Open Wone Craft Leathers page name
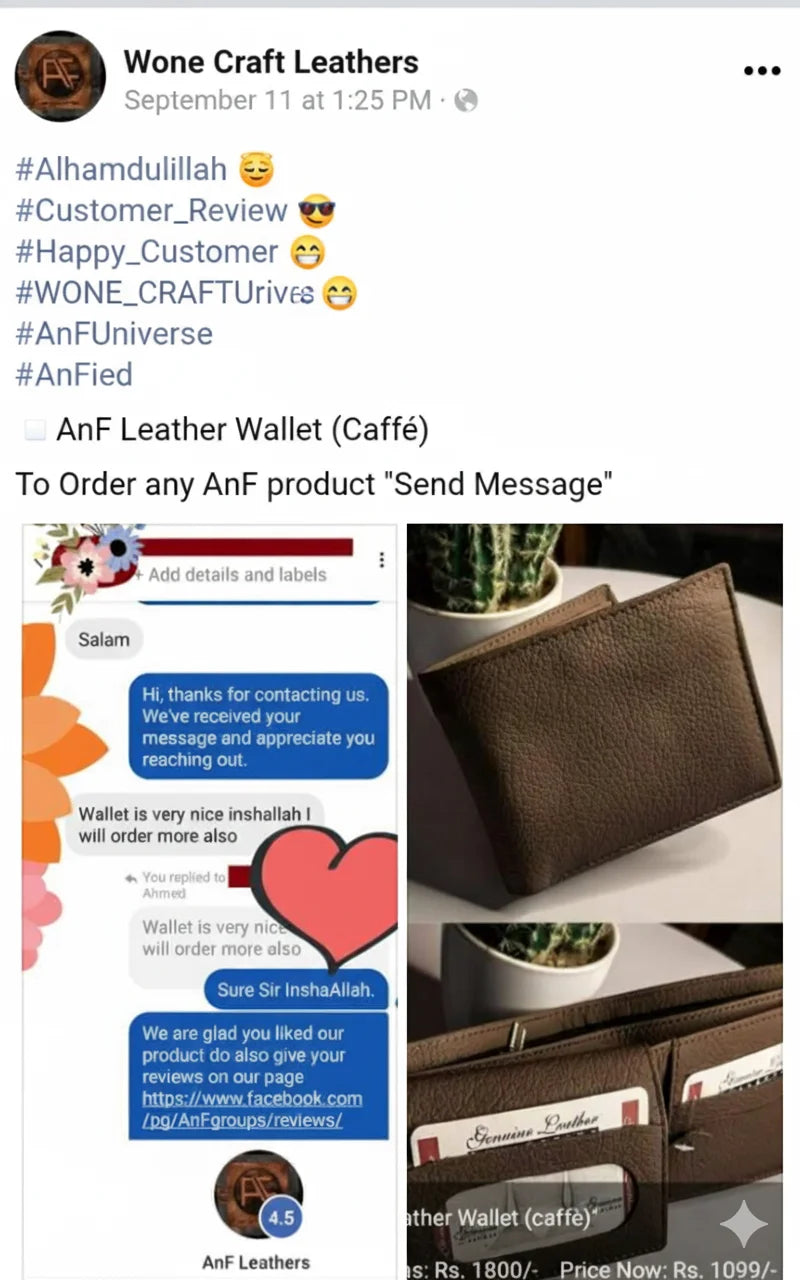Image resolution: width=800 pixels, height=1280 pixels. (x=271, y=62)
